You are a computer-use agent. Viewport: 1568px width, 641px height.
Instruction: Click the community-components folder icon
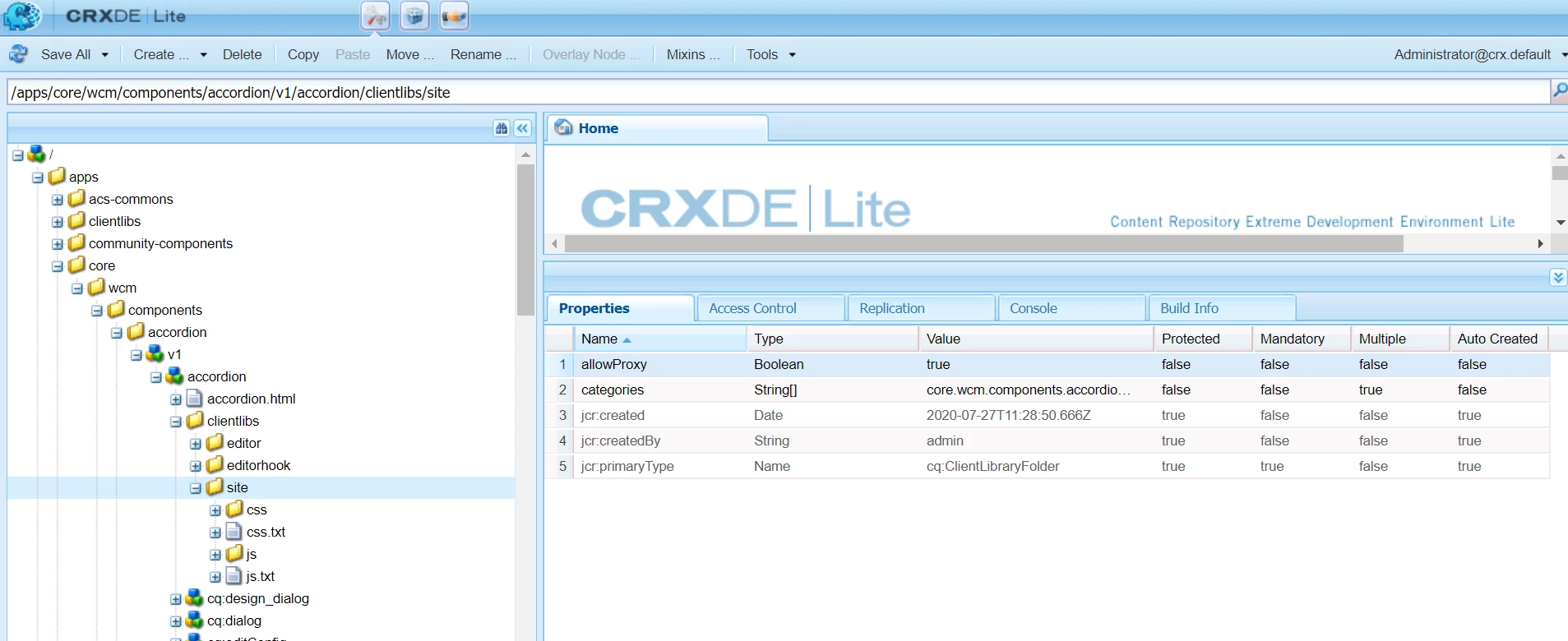point(76,242)
